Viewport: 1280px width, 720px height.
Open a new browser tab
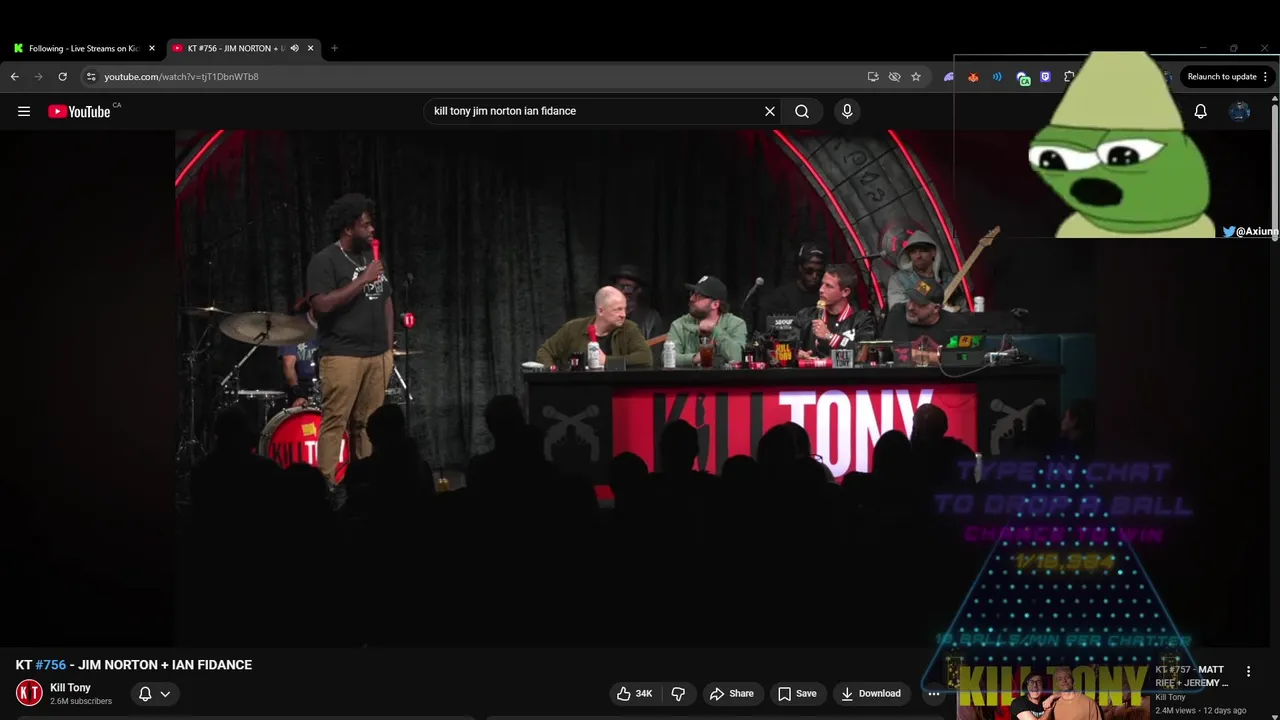334,48
